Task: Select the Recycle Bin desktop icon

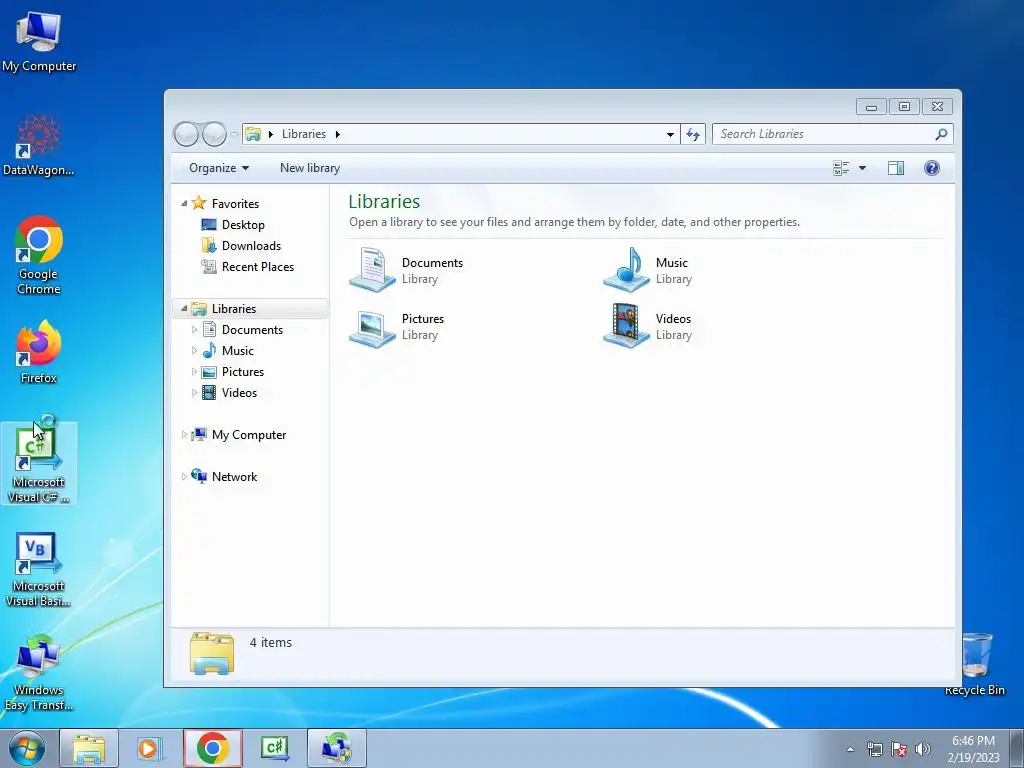Action: [x=974, y=664]
